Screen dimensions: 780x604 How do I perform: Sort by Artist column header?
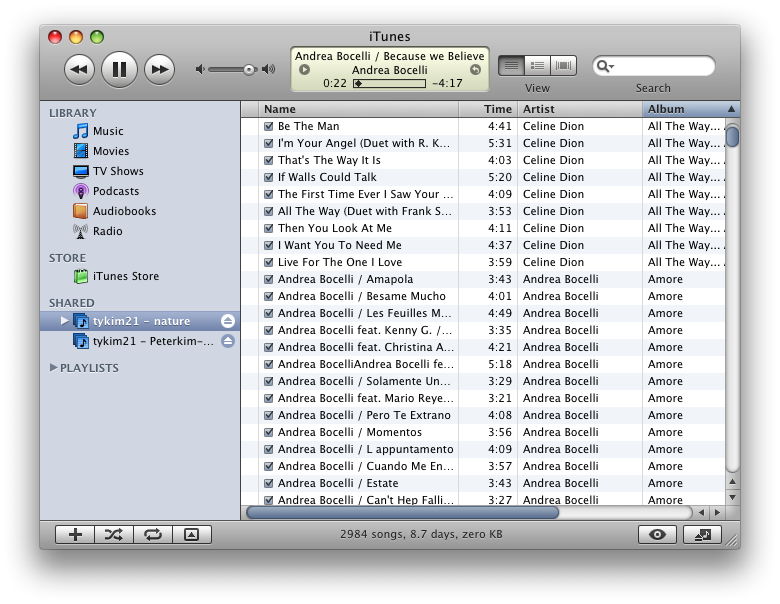pyautogui.click(x=580, y=109)
